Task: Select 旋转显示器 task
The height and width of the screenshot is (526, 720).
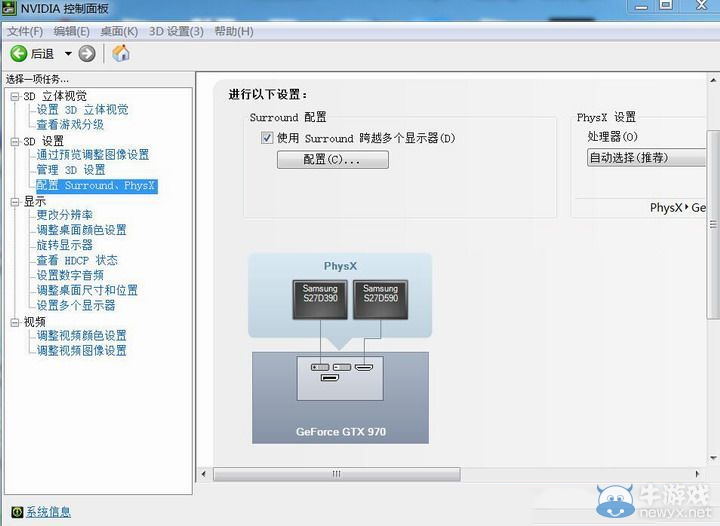Action: [65, 245]
